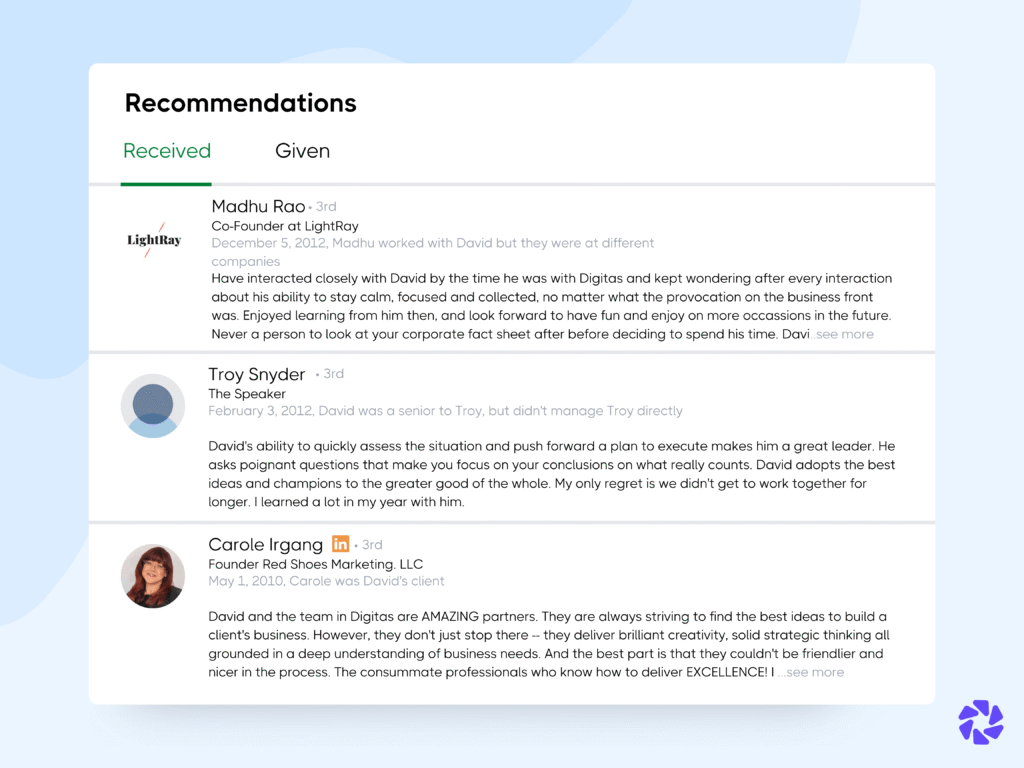Viewport: 1024px width, 768px height.
Task: Open the purple pinwheel logo in bottom corner
Action: [980, 722]
